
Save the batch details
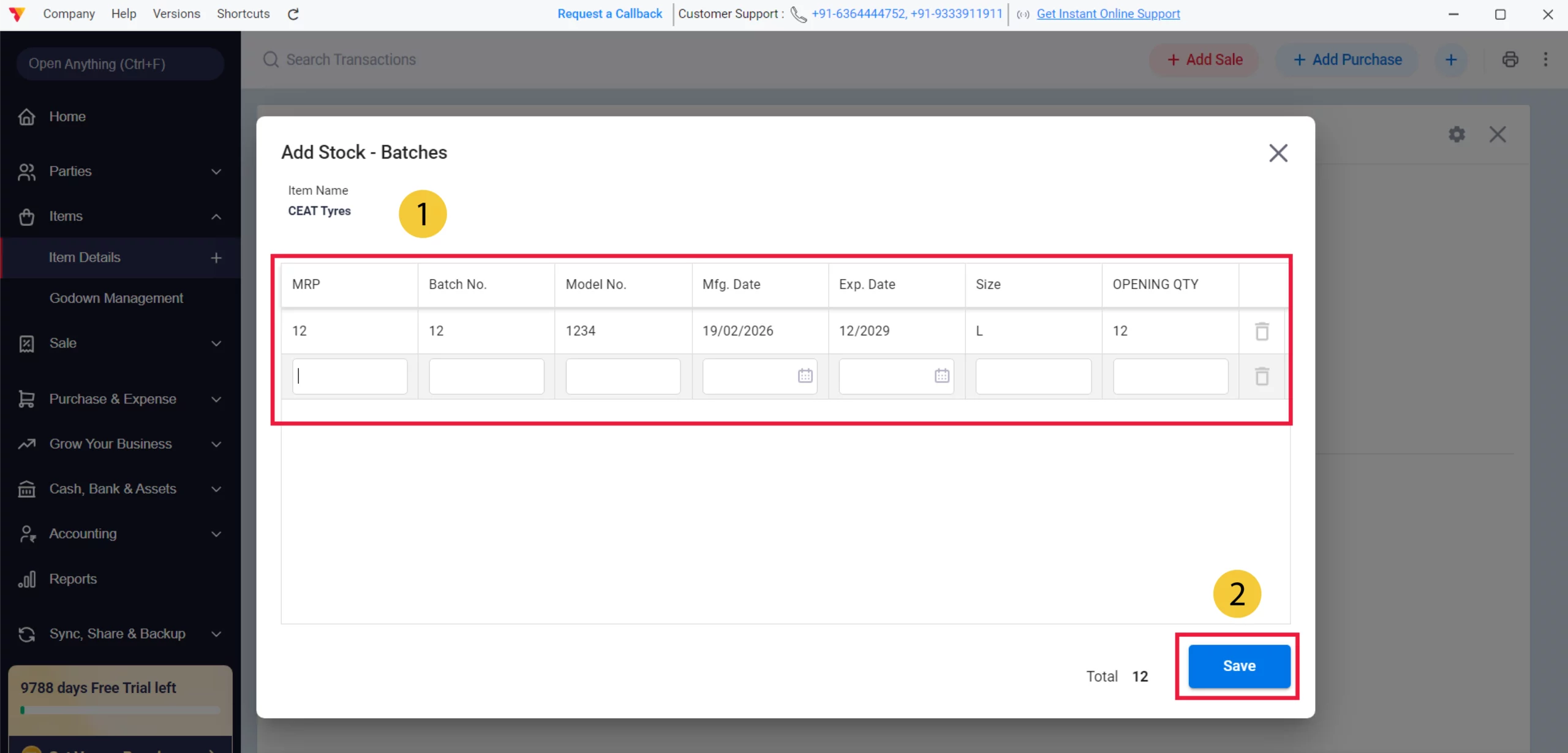1238,665
